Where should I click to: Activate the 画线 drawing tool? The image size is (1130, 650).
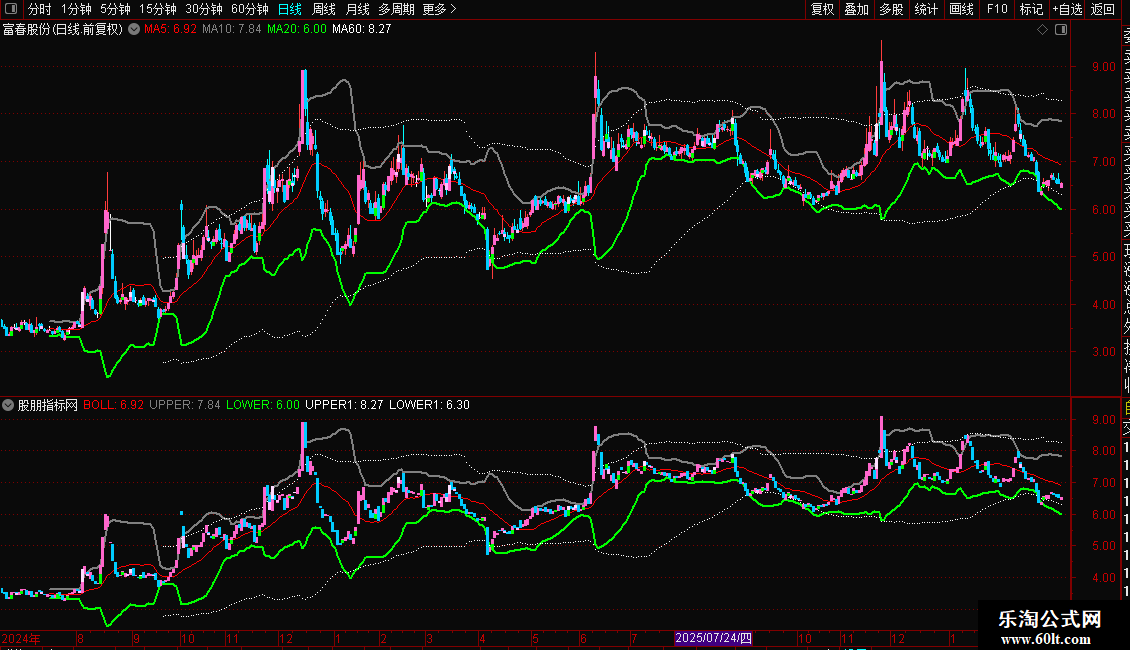pyautogui.click(x=961, y=9)
